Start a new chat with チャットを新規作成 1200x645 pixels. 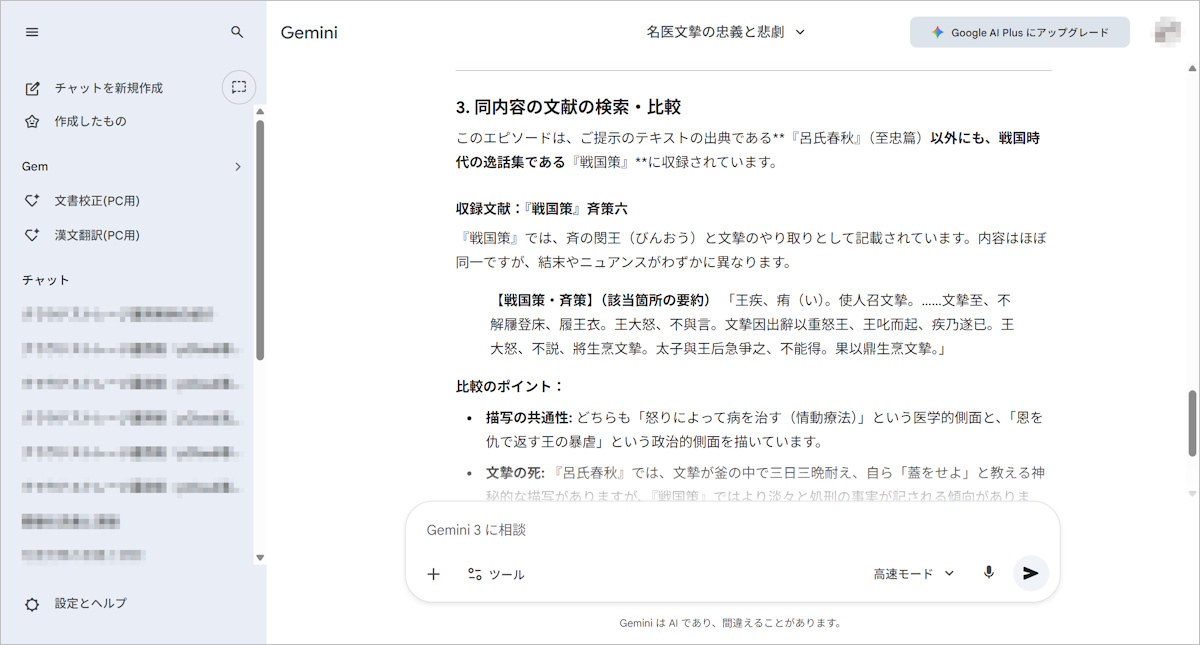[108, 88]
